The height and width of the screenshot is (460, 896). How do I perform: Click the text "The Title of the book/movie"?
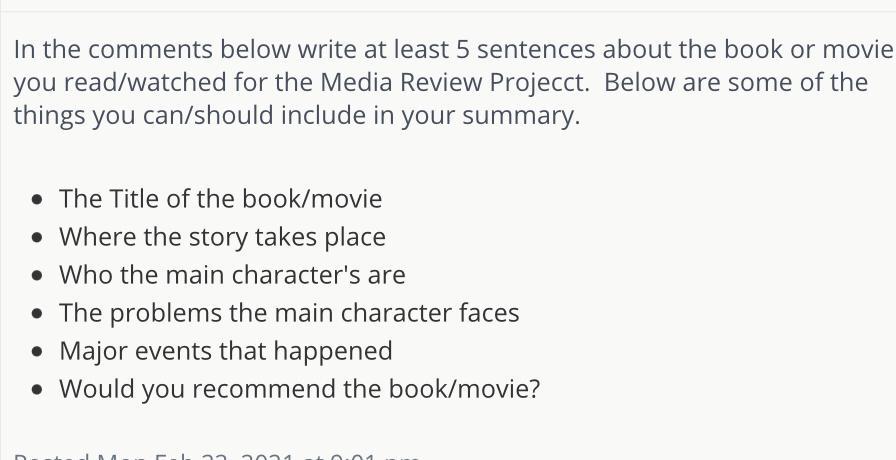pyautogui.click(x=221, y=199)
